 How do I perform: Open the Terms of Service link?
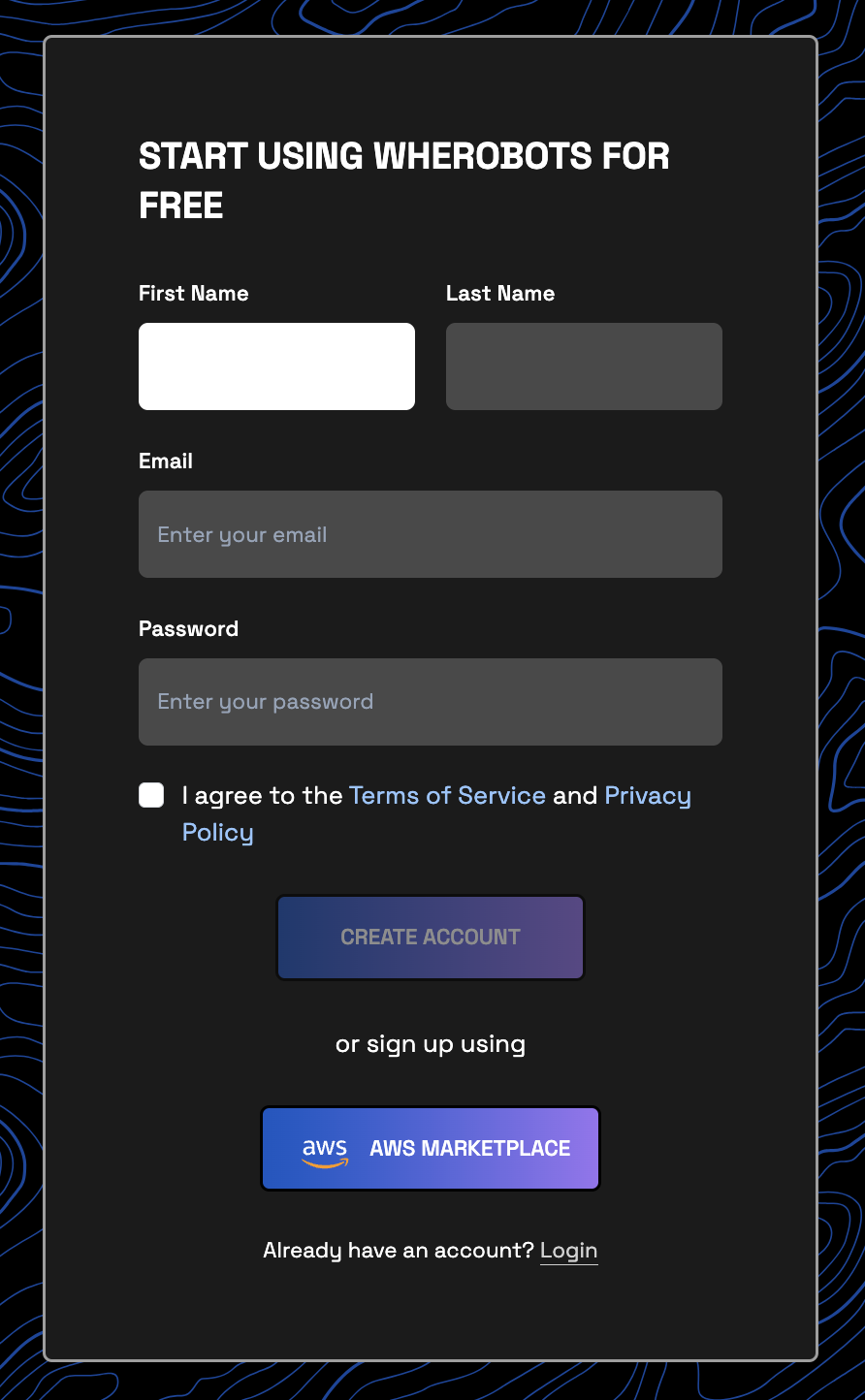447,795
